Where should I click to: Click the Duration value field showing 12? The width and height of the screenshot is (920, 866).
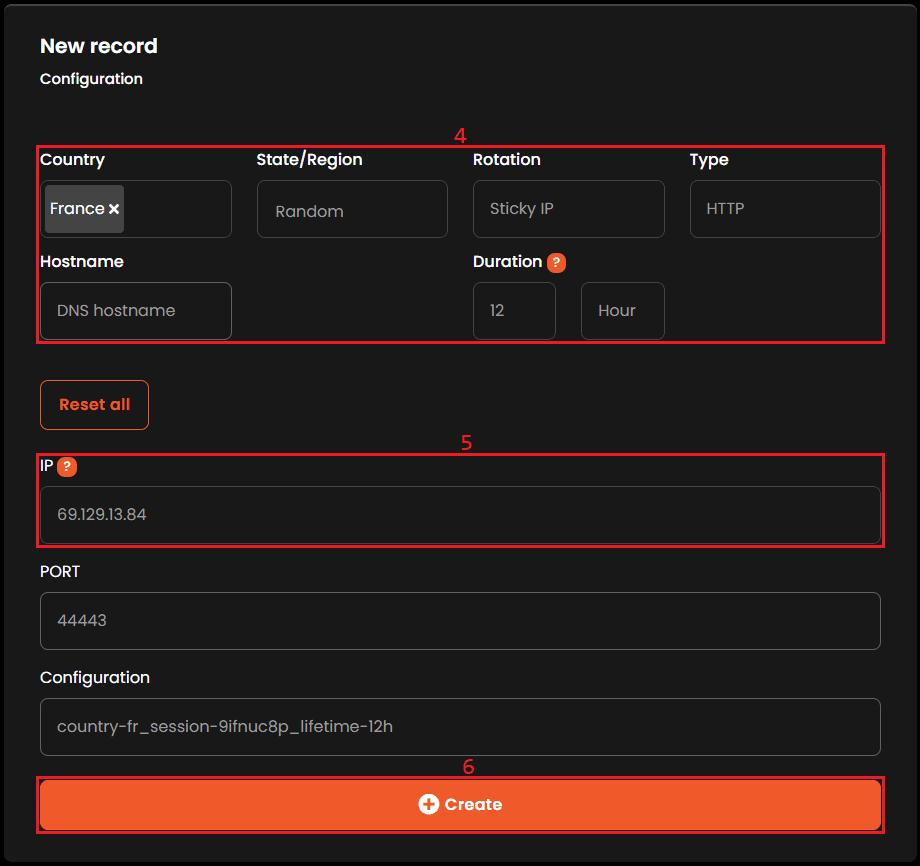[x=514, y=311]
